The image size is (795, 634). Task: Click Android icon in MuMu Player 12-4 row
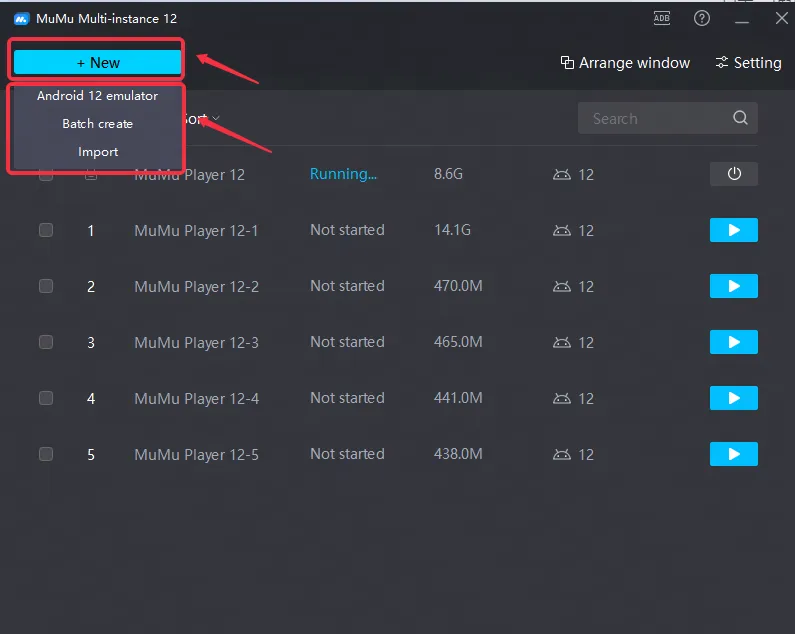562,399
